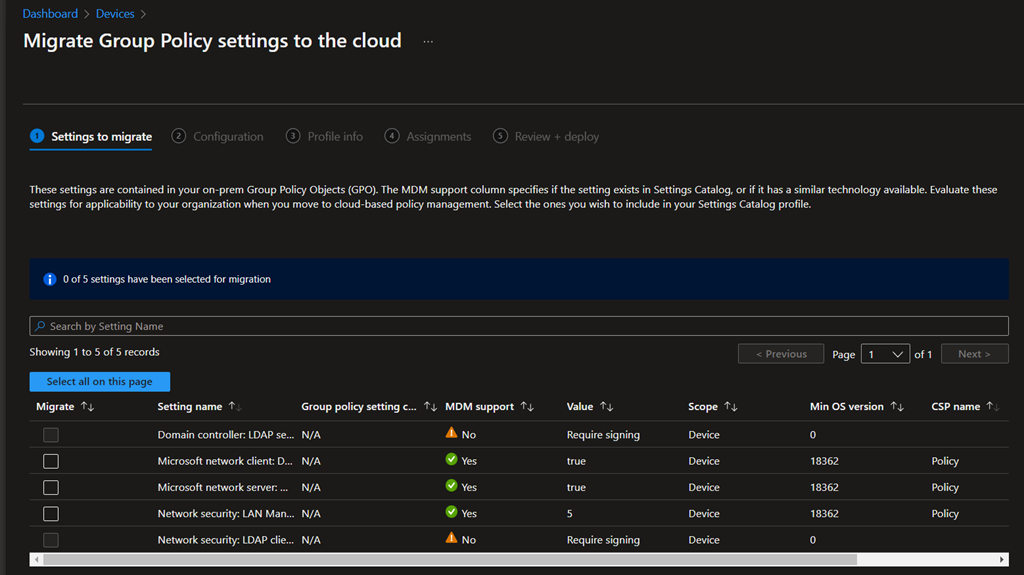Check the Microsoft network client migrate checkbox
This screenshot has width=1024, height=575.
(x=51, y=461)
